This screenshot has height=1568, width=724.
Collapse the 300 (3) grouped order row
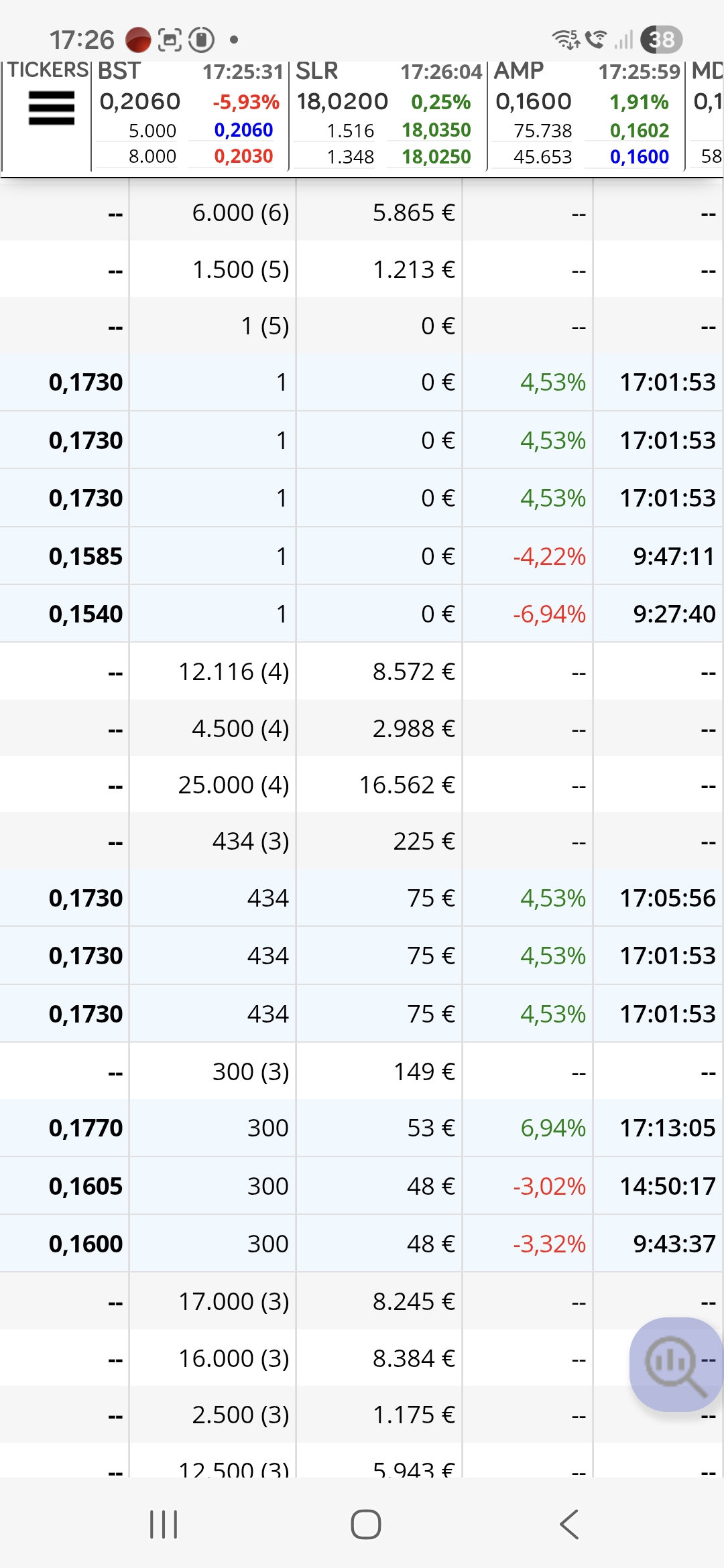pos(362,1071)
